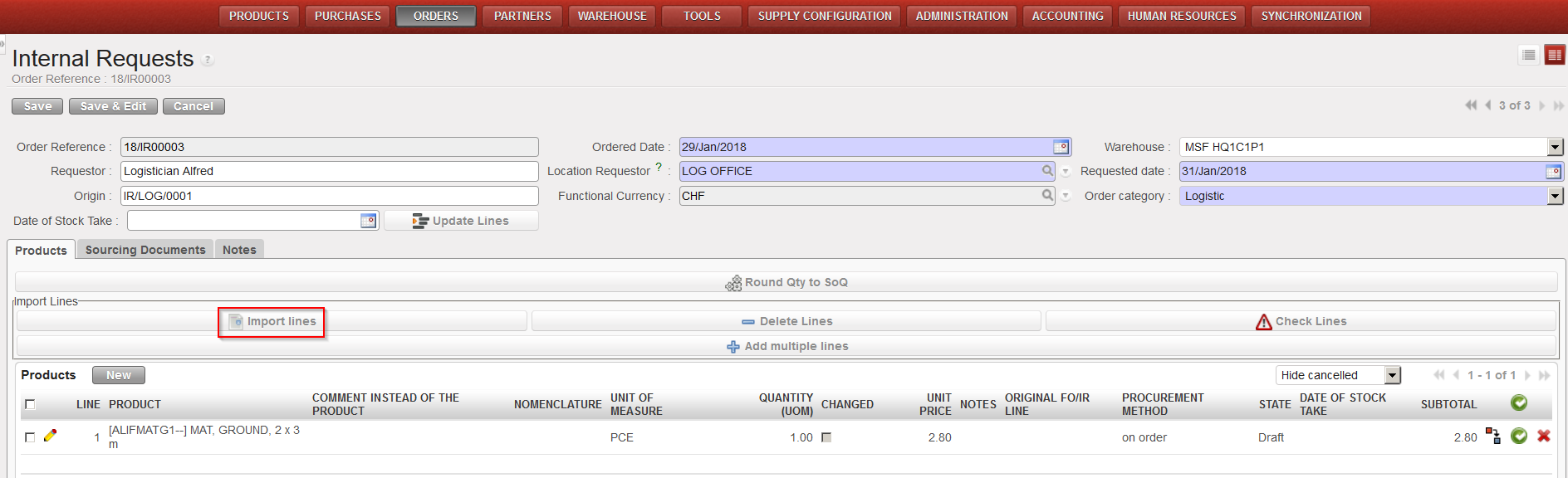The width and height of the screenshot is (1568, 478).
Task: Click the Requestor input field
Action: [x=329, y=171]
